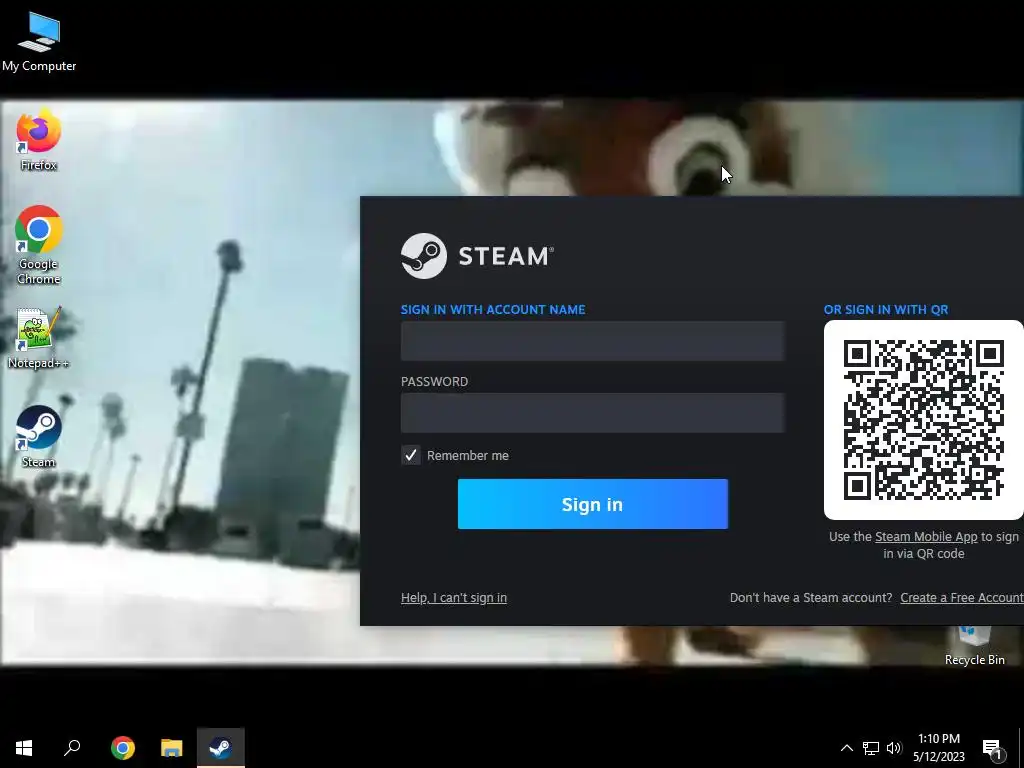
Task: Open the taskbar search magnifier
Action: click(72, 748)
